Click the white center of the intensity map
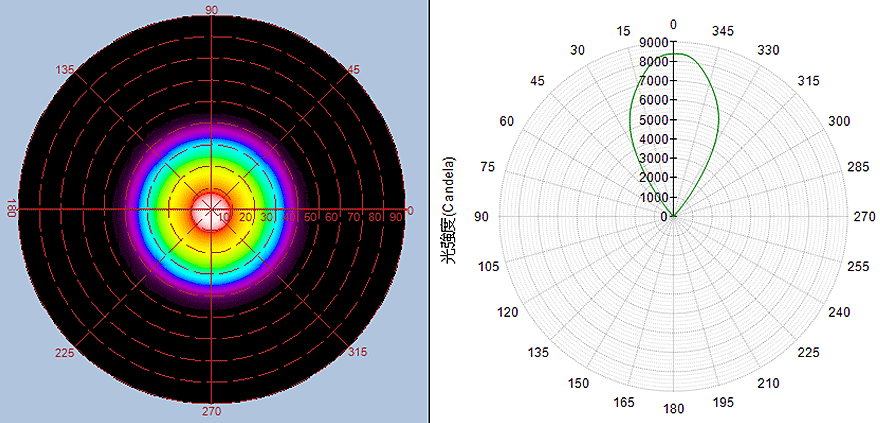 [x=211, y=207]
